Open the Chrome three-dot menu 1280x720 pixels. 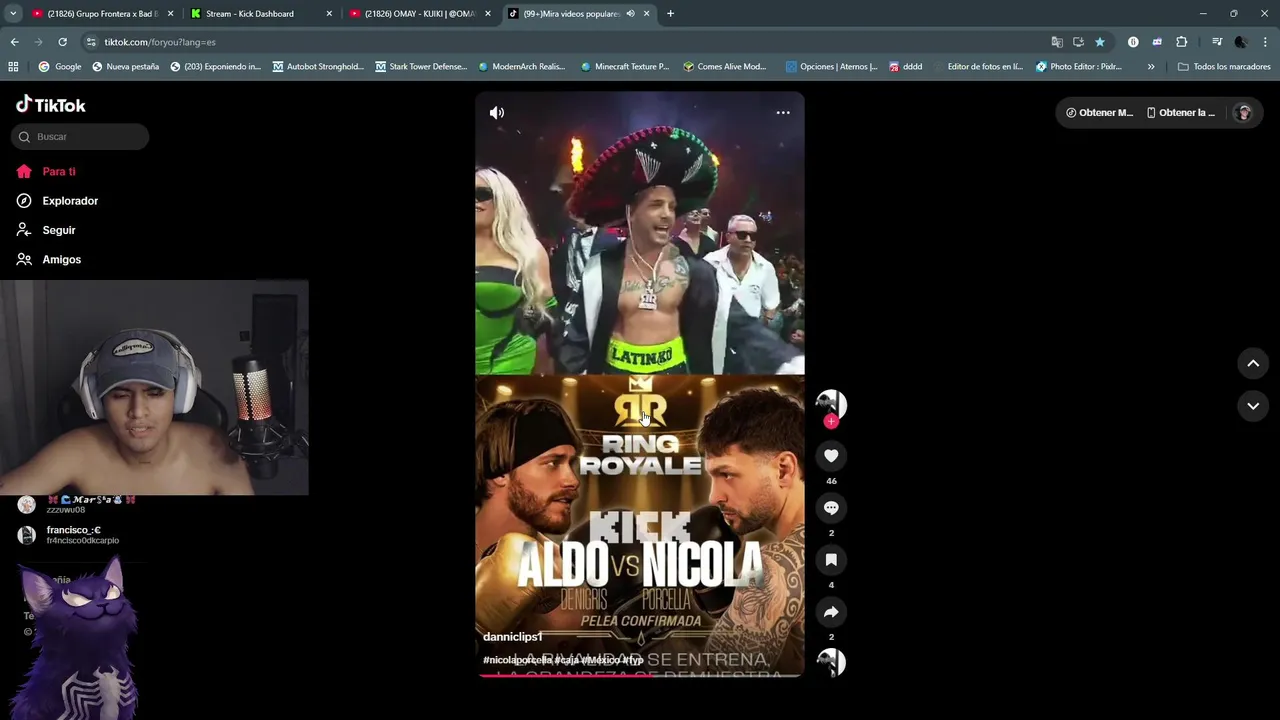click(x=1265, y=42)
